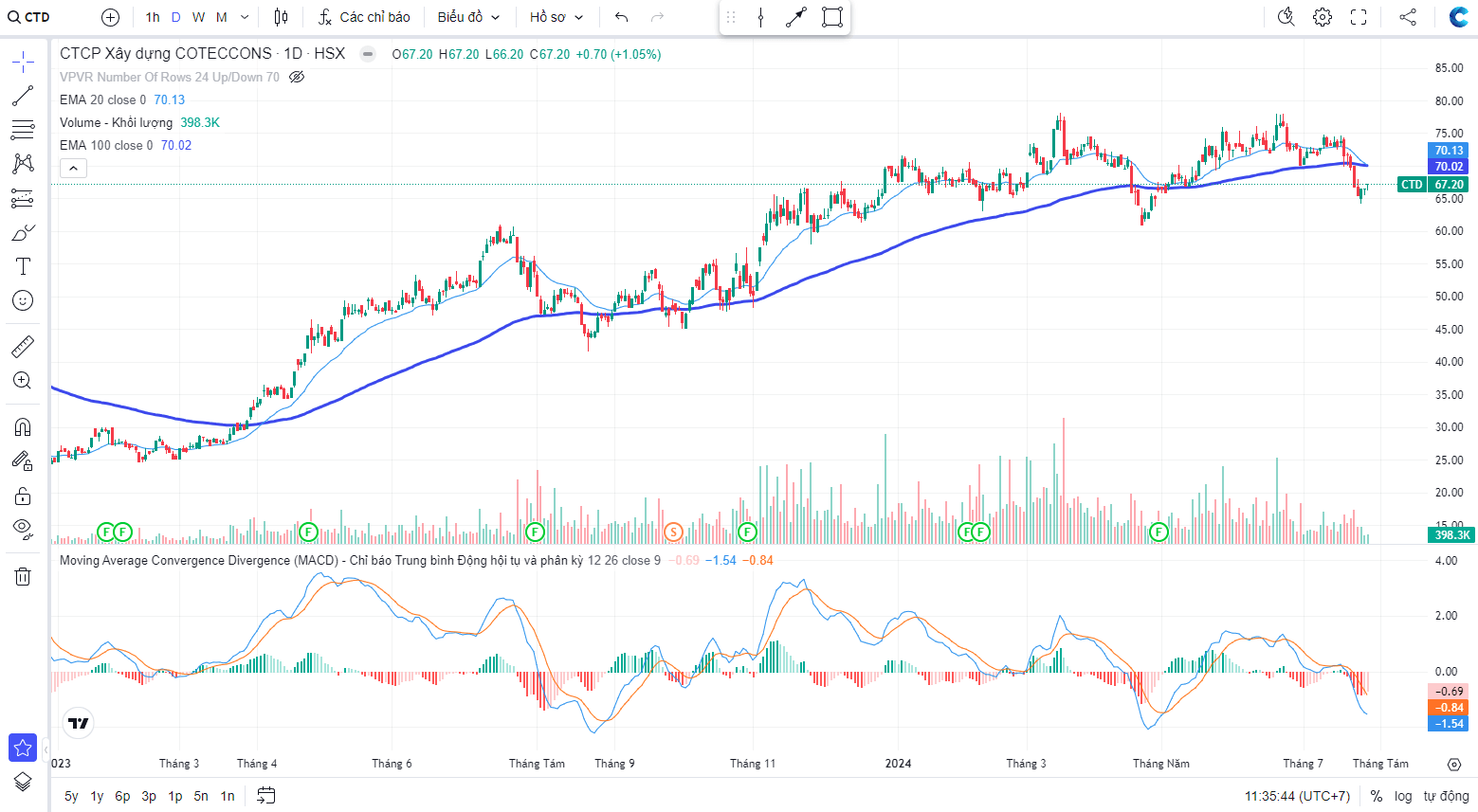Select the D daily timeframe
The height and width of the screenshot is (812, 1478).
click(x=176, y=17)
